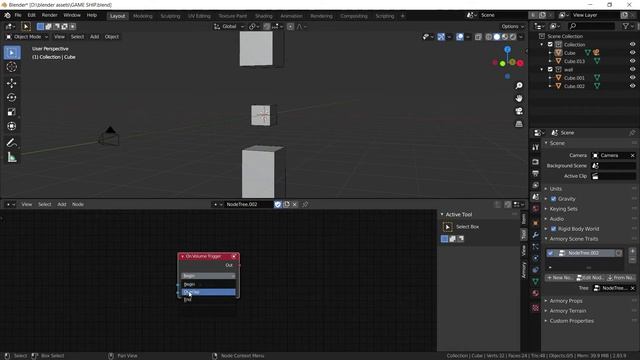The height and width of the screenshot is (360, 640).
Task: Switch perspective/orthographic grid icon
Action: (x=519, y=124)
